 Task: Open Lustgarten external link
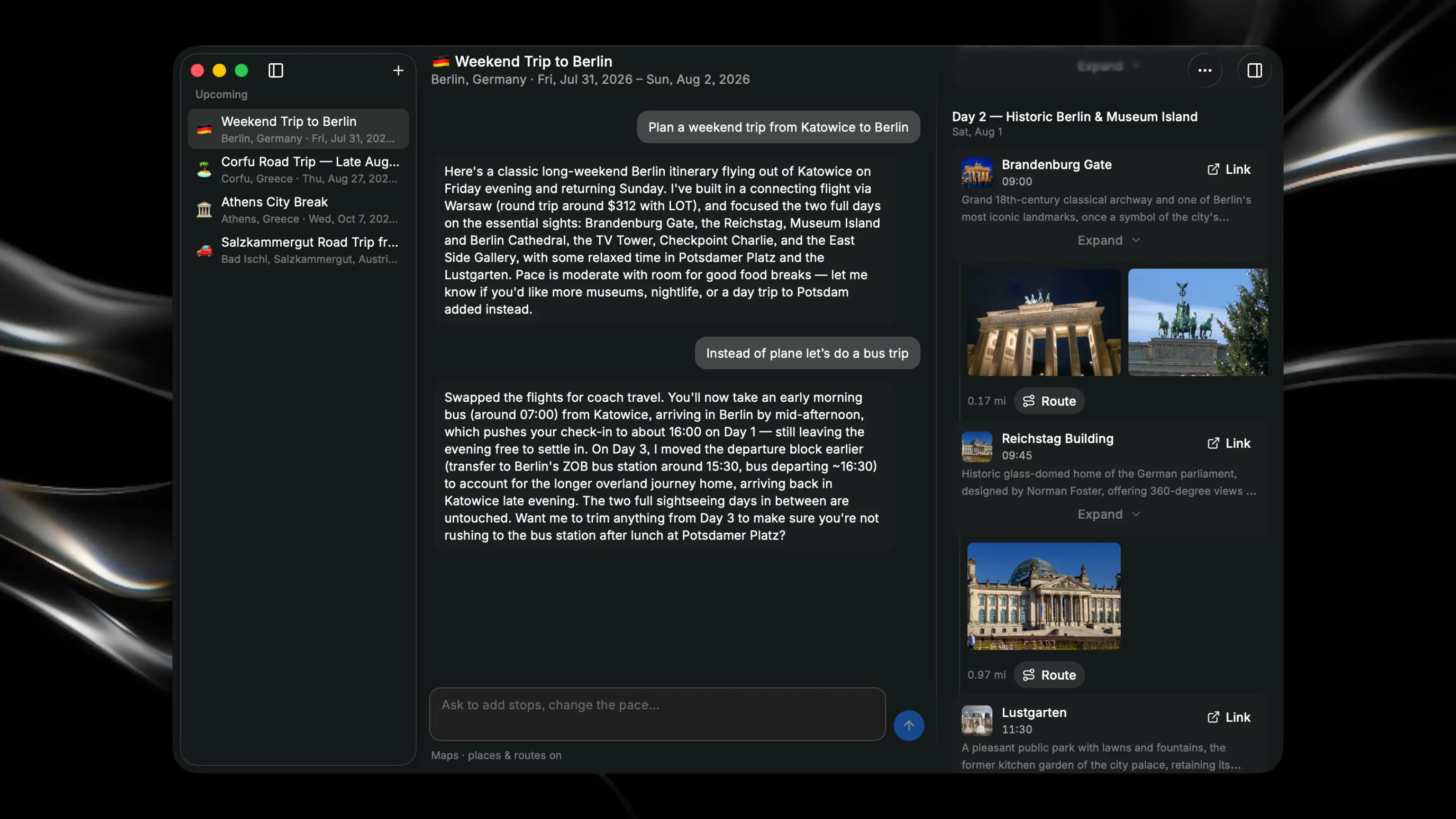coord(1229,717)
